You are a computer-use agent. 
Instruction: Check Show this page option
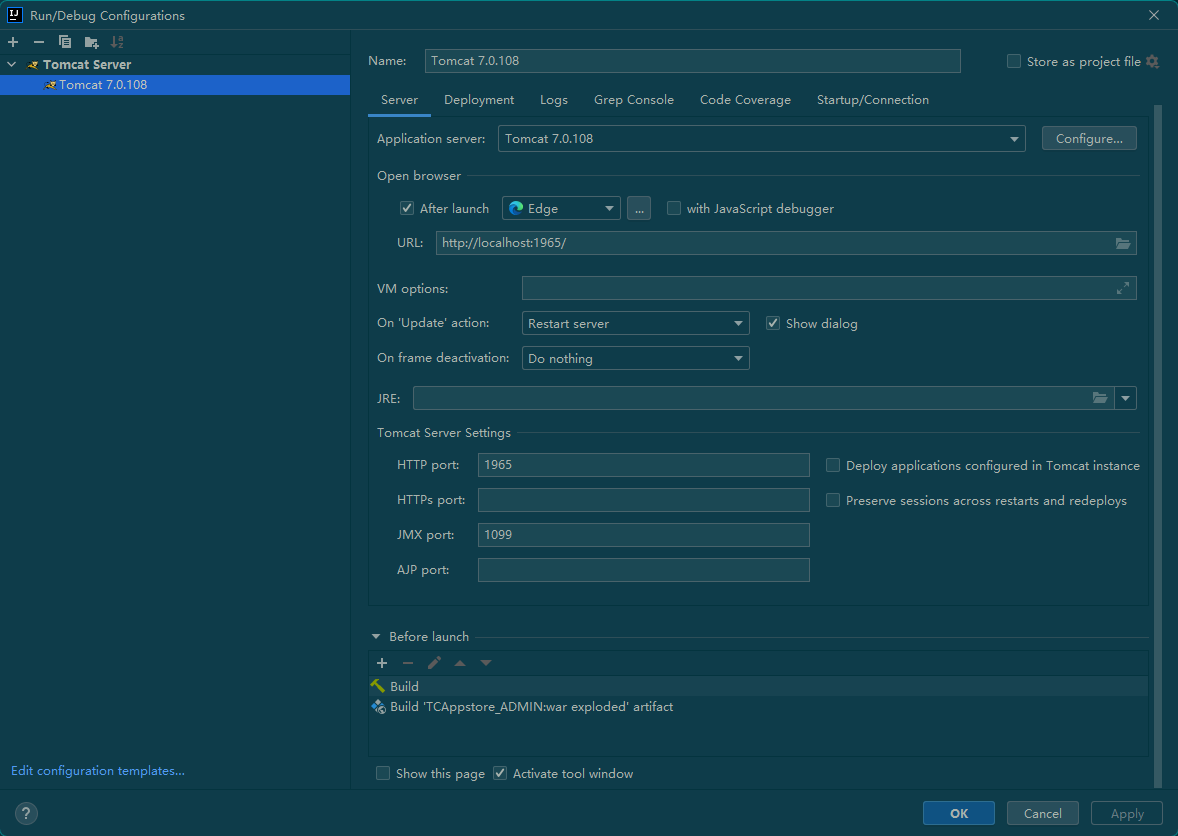click(382, 774)
